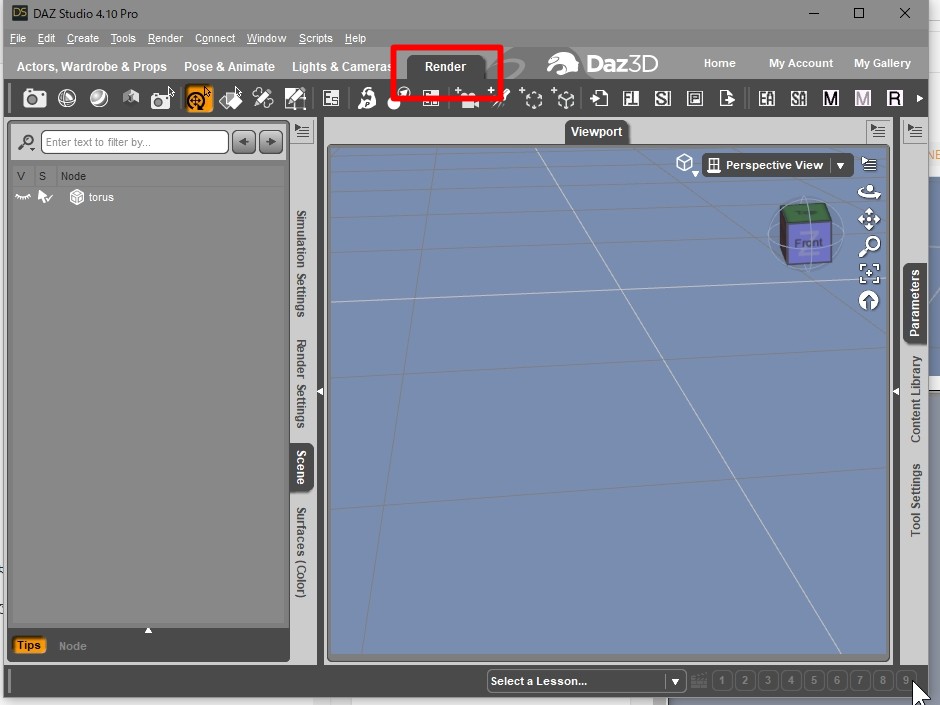The image size is (940, 705).
Task: Switch to Actors, Wardrobe & Props tab
Action: (x=92, y=67)
